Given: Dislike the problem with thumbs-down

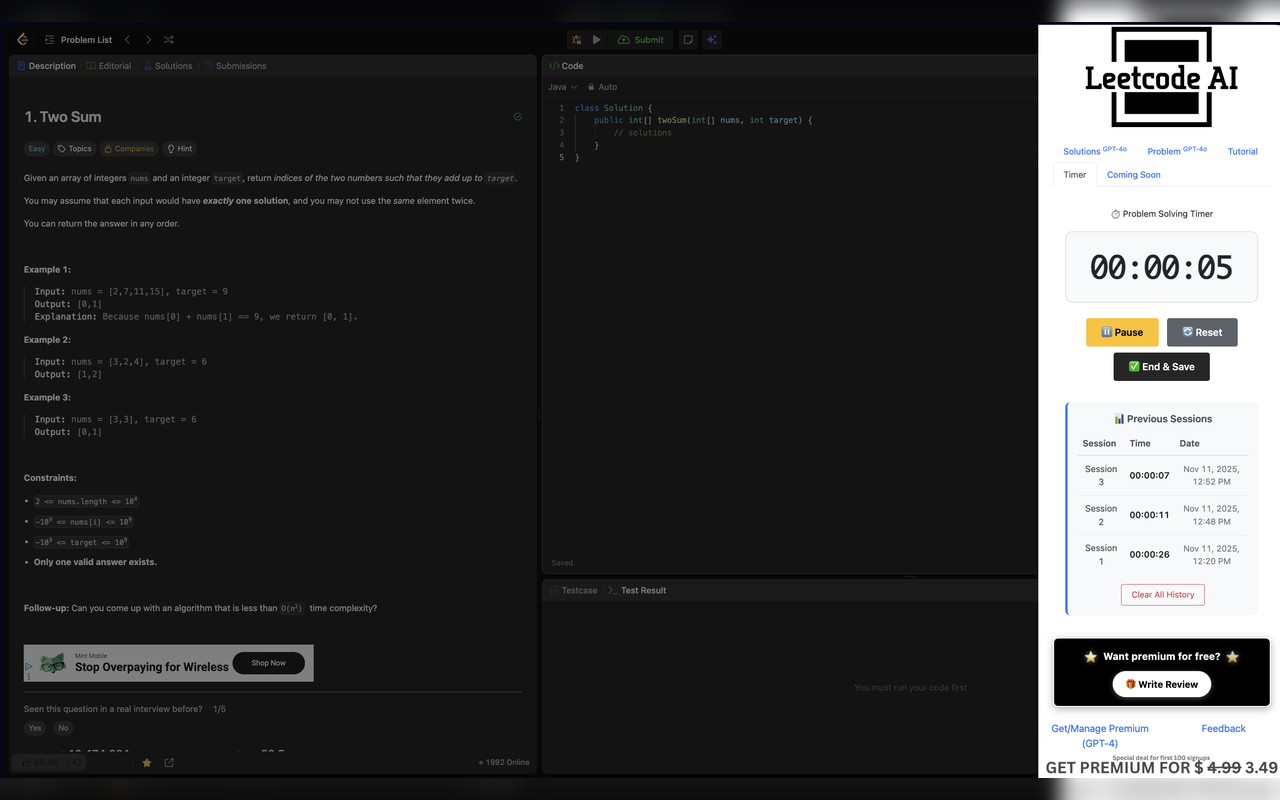Looking at the screenshot, I should (78, 762).
